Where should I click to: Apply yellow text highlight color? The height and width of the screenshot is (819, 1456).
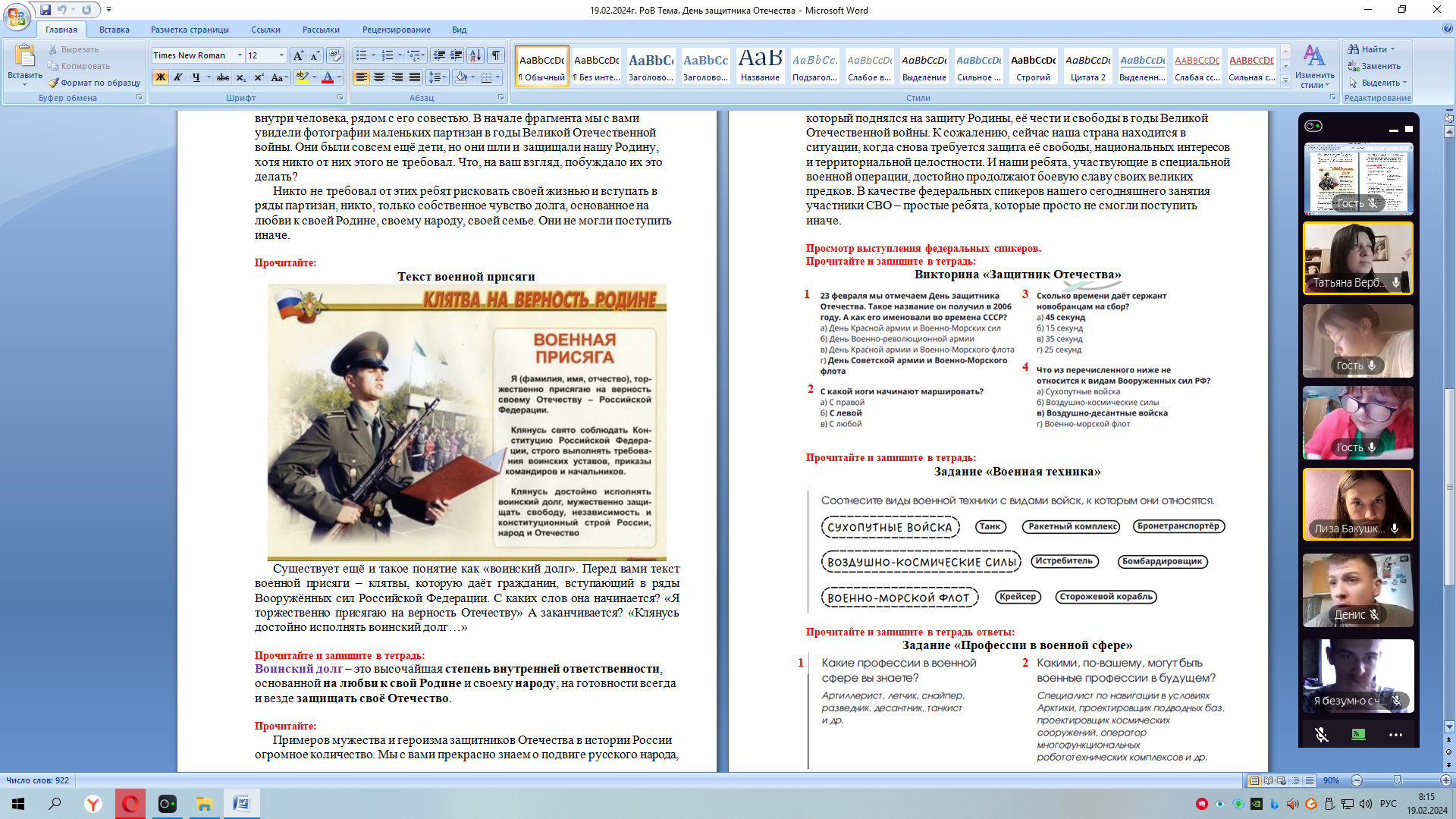(302, 77)
